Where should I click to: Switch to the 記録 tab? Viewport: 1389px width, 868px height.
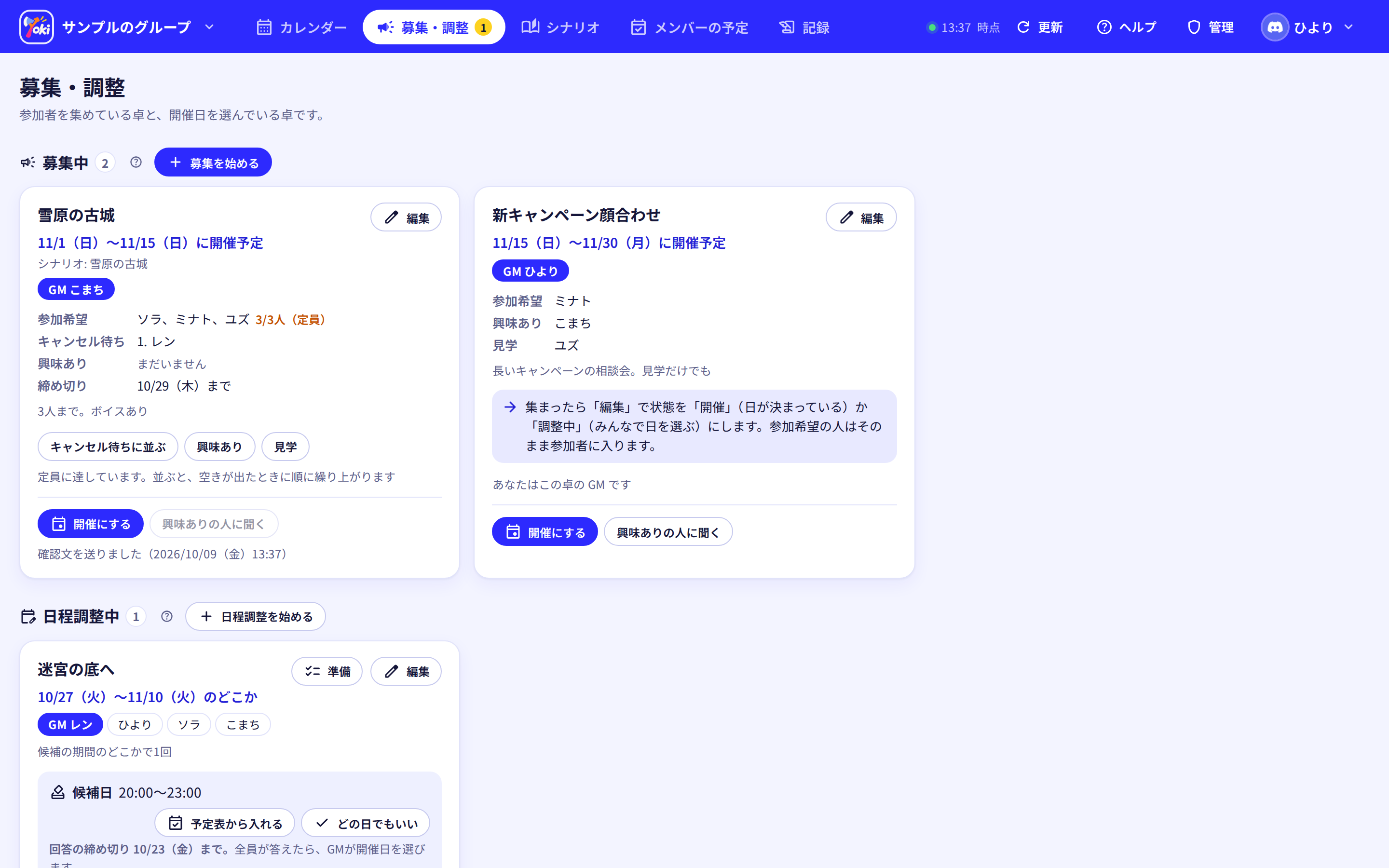pyautogui.click(x=804, y=27)
